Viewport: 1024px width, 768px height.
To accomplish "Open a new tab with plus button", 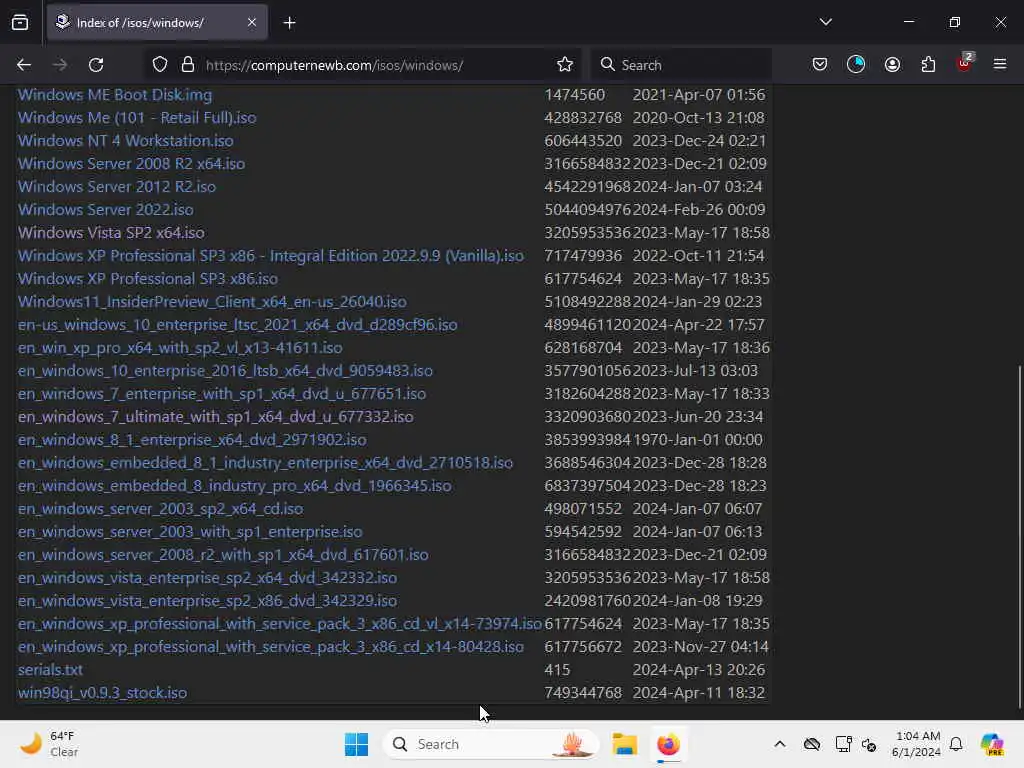I will coord(289,23).
